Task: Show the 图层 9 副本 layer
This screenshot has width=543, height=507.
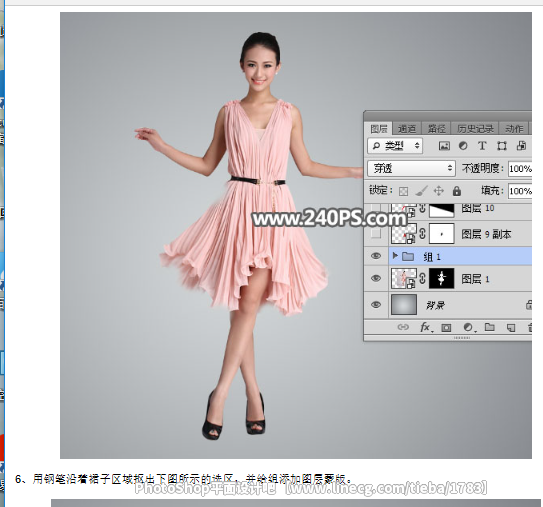Action: pos(376,233)
